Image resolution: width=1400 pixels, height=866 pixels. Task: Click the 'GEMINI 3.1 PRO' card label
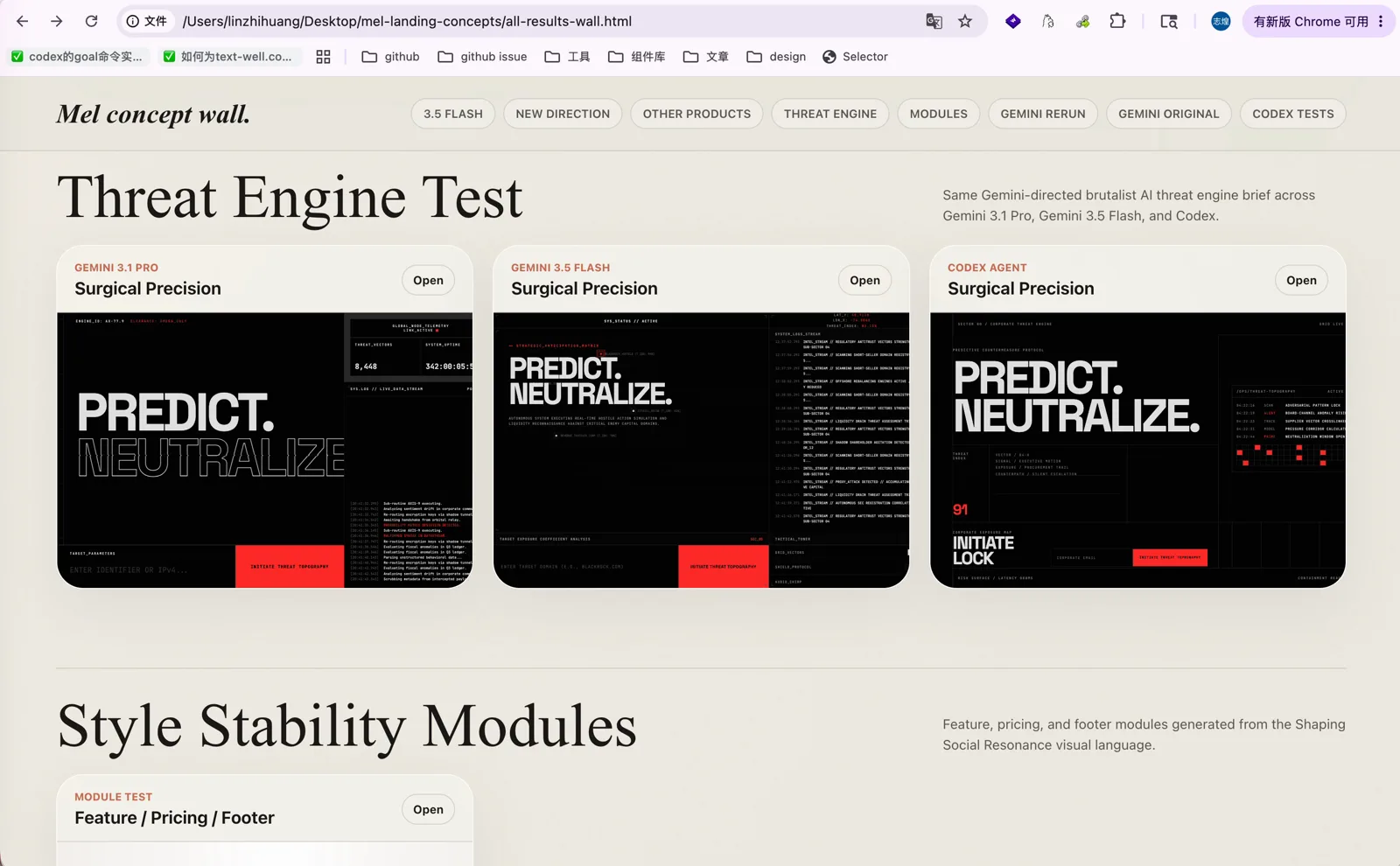click(116, 268)
